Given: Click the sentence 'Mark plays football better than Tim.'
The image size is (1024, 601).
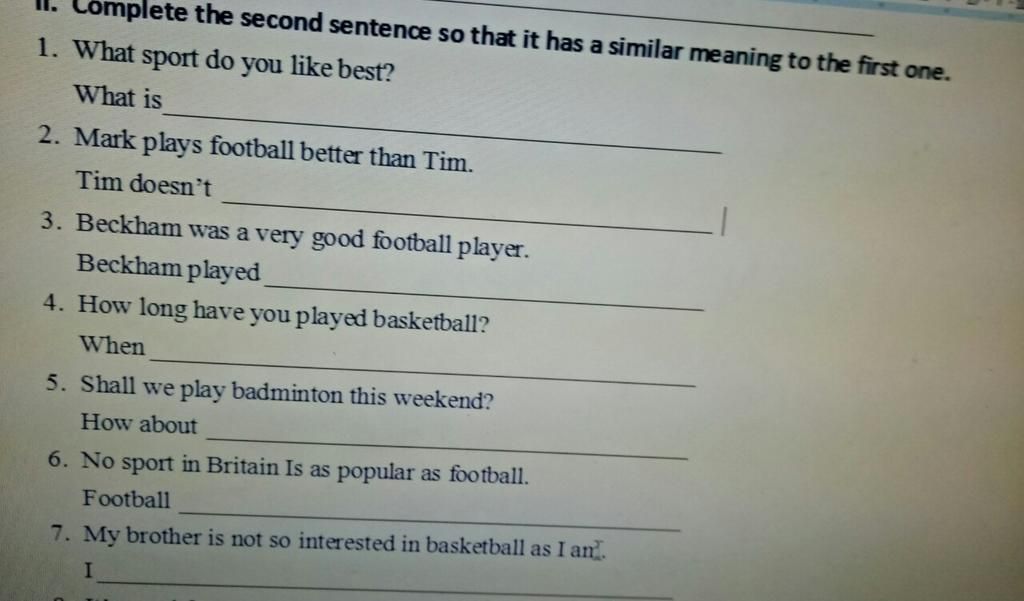Looking at the screenshot, I should (274, 150).
